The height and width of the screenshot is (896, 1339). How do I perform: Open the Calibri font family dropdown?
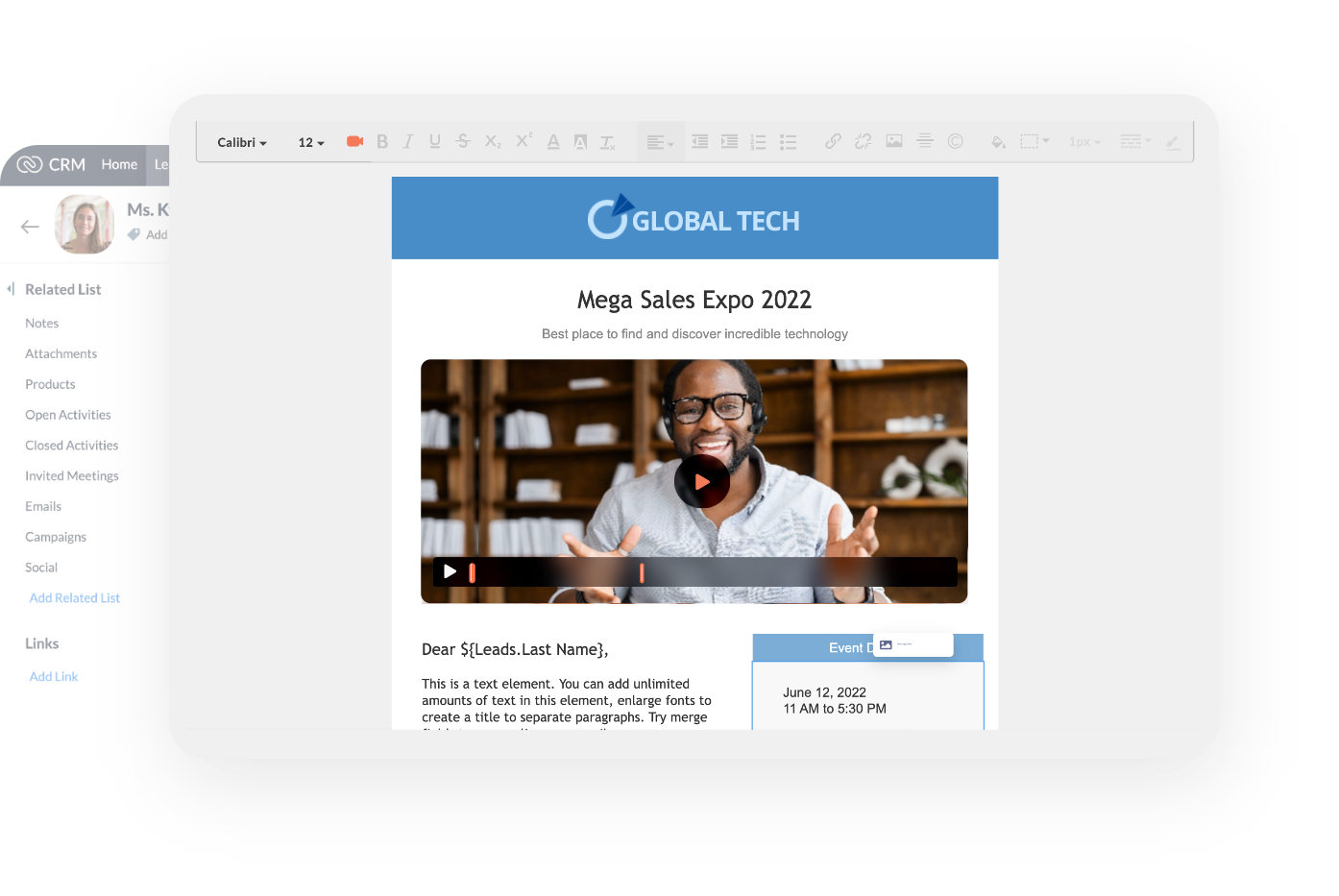coord(242,142)
